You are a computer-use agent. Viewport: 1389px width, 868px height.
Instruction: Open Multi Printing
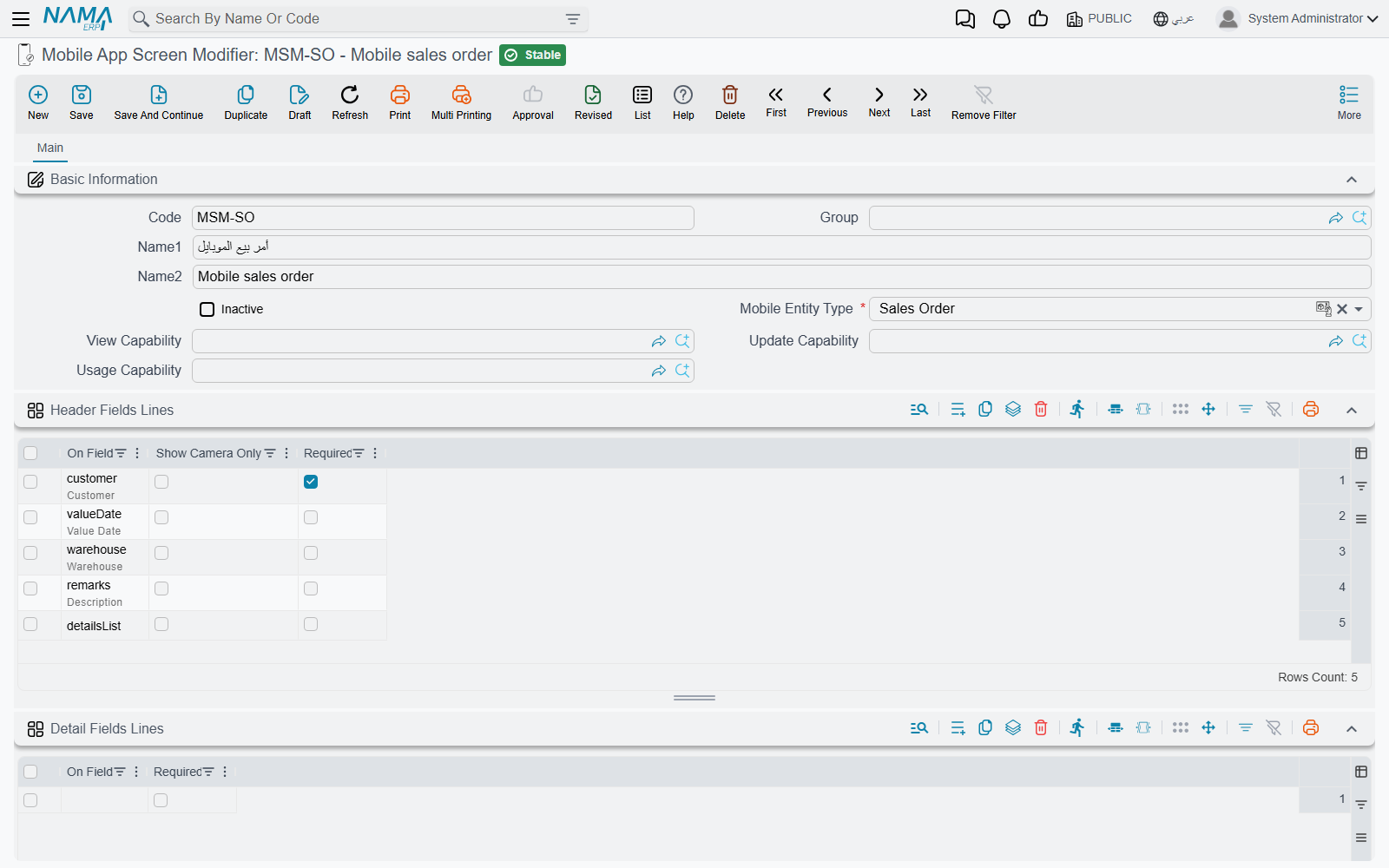[461, 102]
